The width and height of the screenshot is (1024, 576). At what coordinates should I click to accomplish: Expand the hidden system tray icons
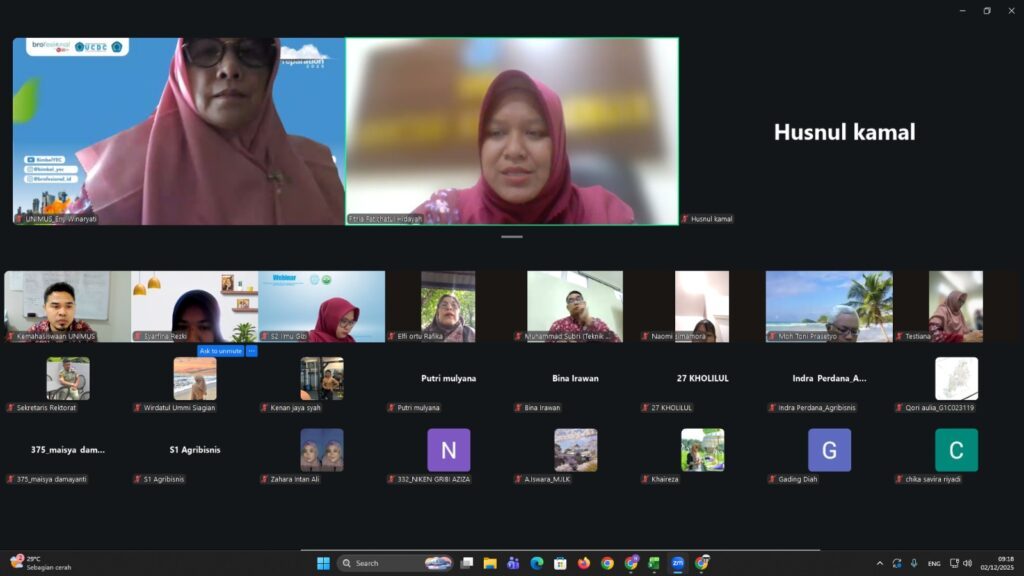(x=880, y=563)
